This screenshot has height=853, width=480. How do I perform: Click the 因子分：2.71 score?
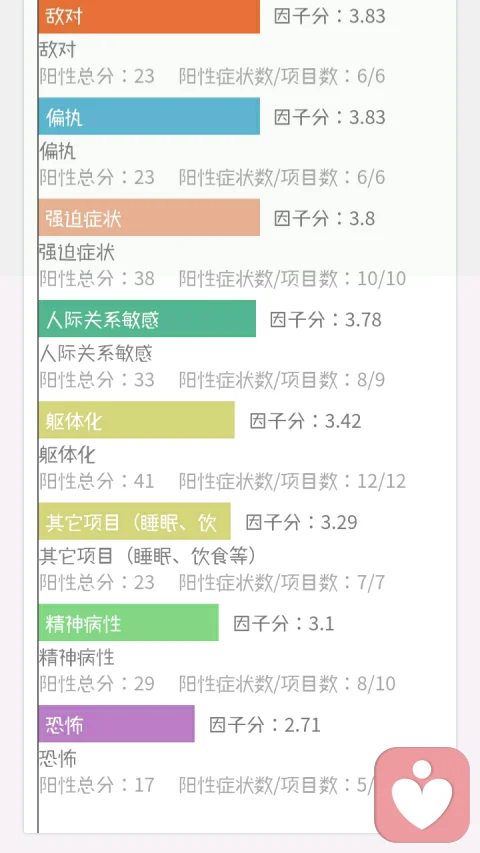point(265,725)
